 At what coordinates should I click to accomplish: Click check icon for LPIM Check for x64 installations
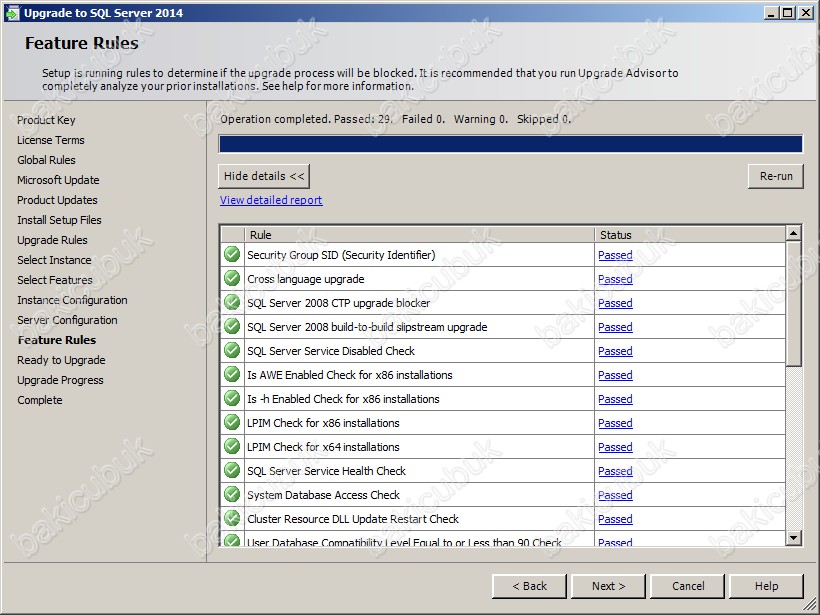(232, 447)
